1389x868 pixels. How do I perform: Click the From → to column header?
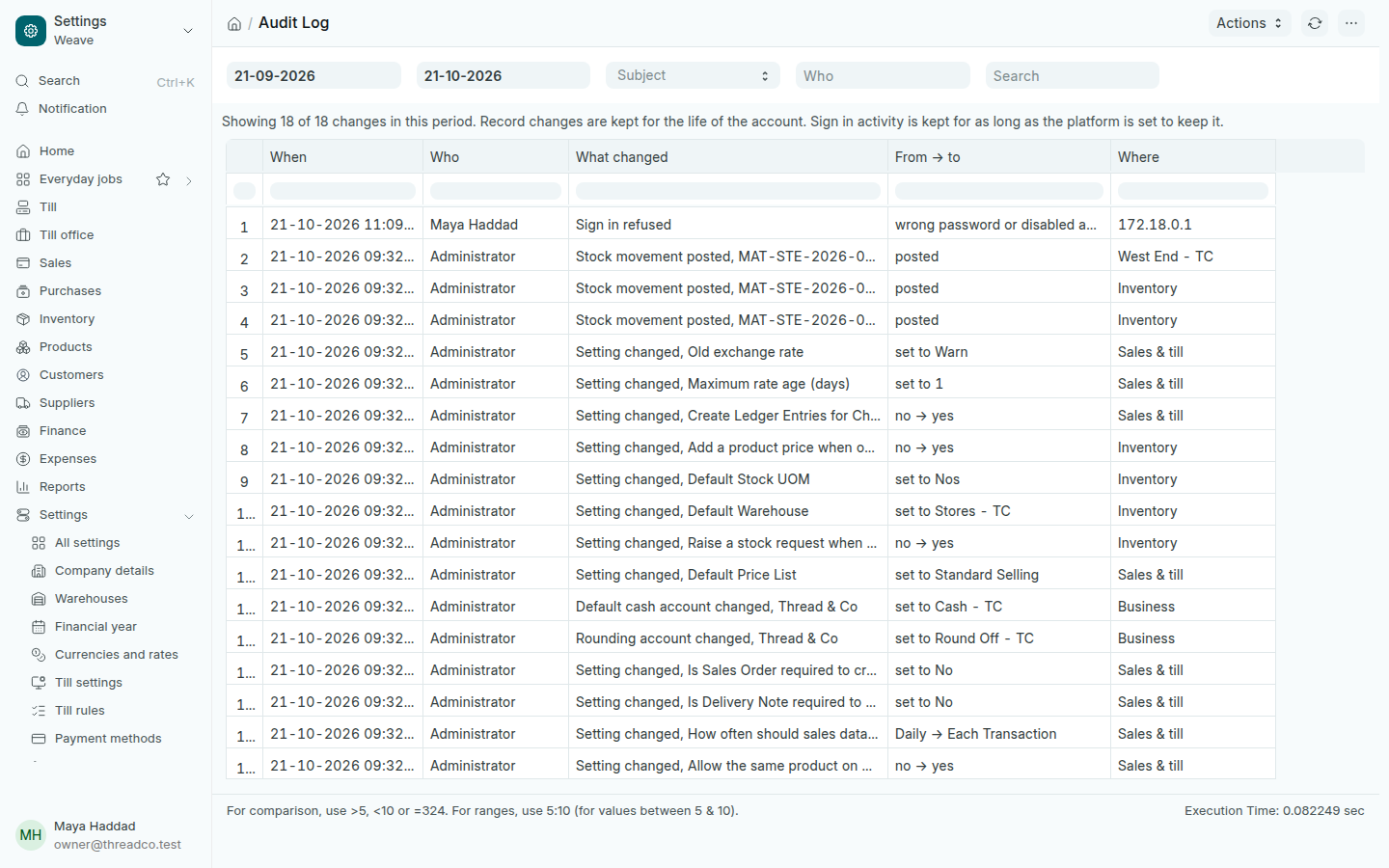pos(999,157)
